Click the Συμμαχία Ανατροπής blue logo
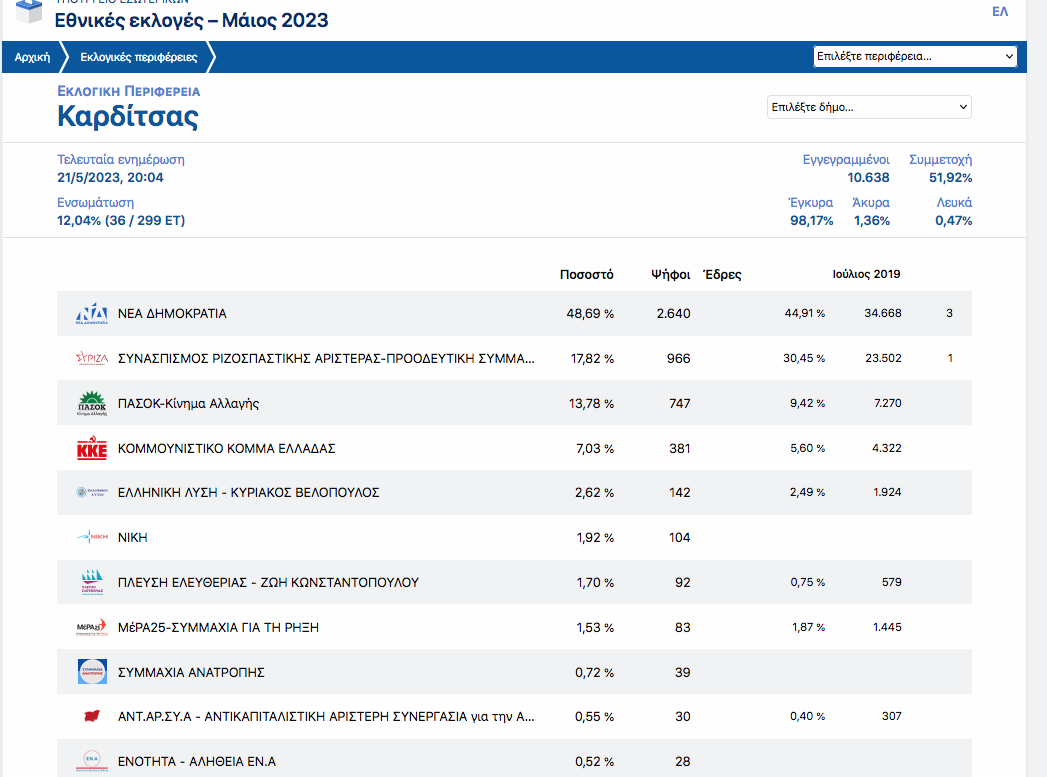Screen dimensions: 1047x777 pos(92,672)
